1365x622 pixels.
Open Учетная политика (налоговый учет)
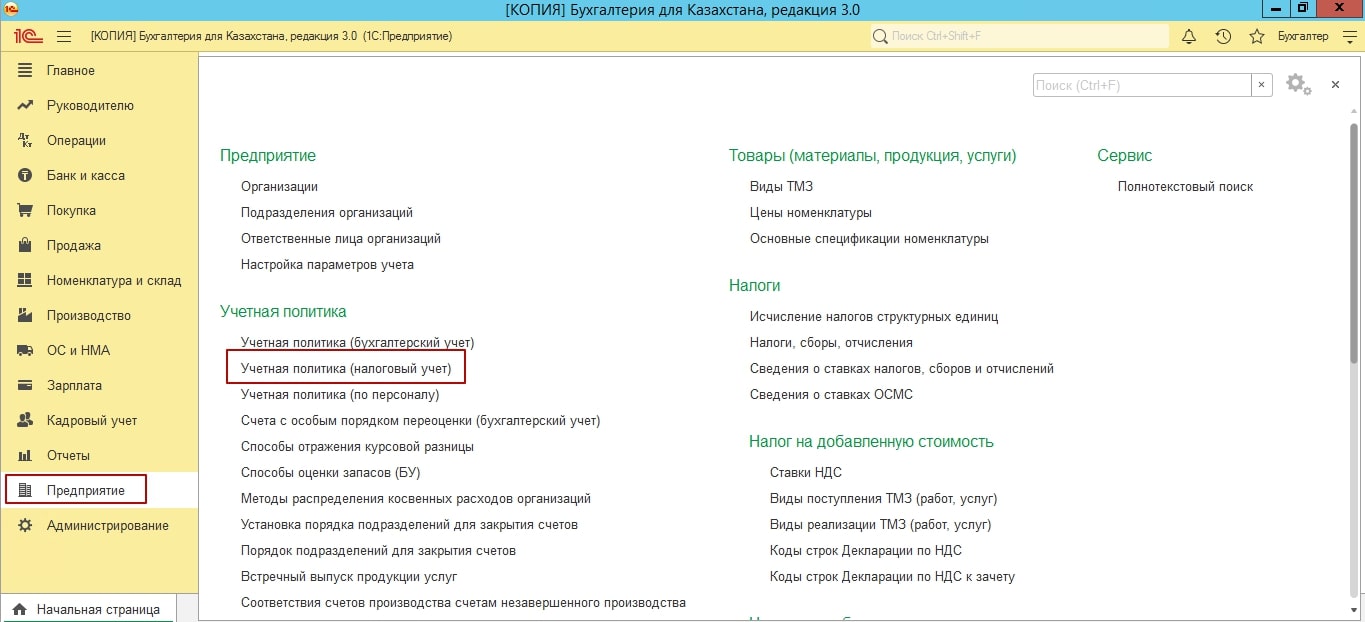346,369
